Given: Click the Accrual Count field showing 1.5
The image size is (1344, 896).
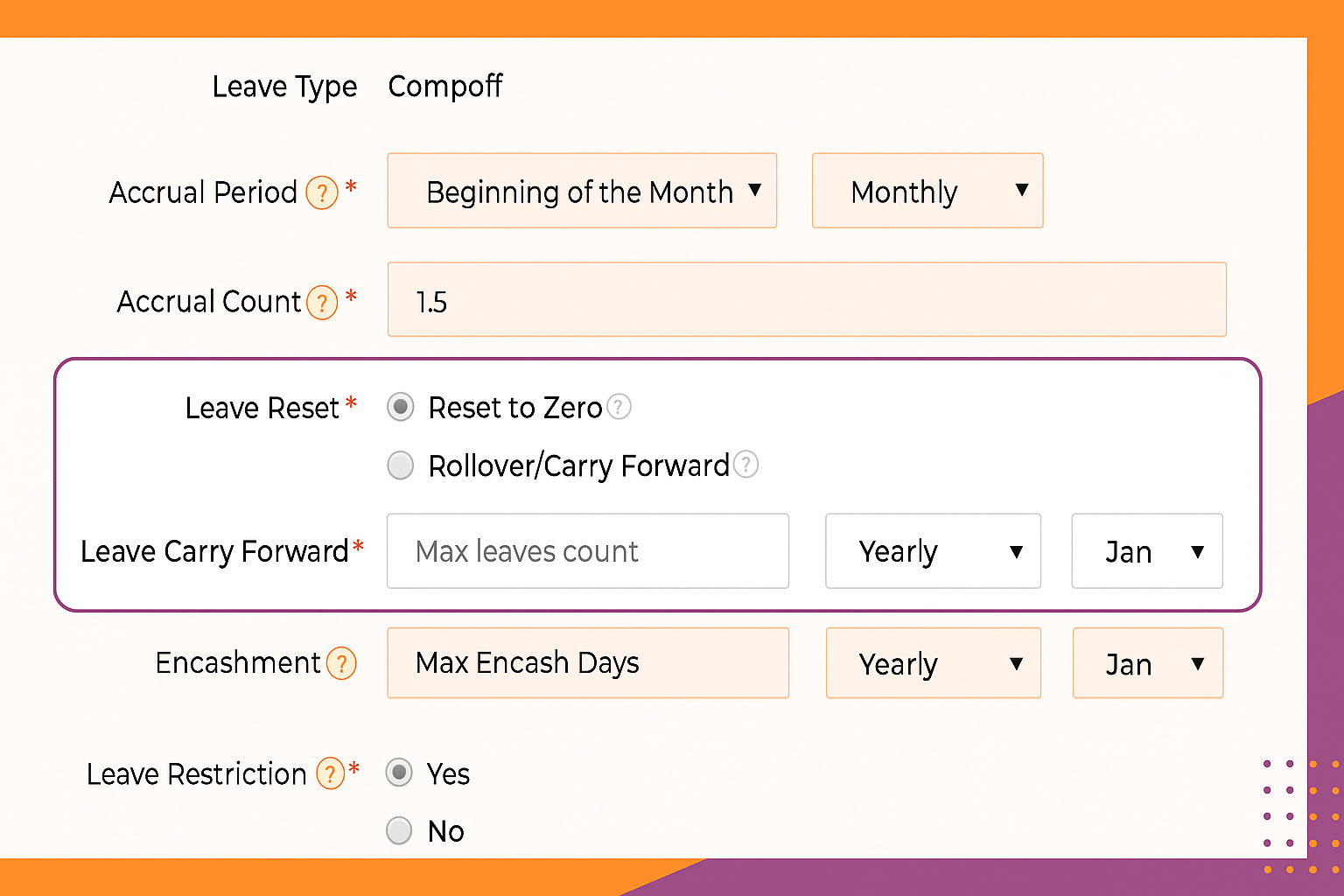Looking at the screenshot, I should pyautogui.click(x=807, y=299).
